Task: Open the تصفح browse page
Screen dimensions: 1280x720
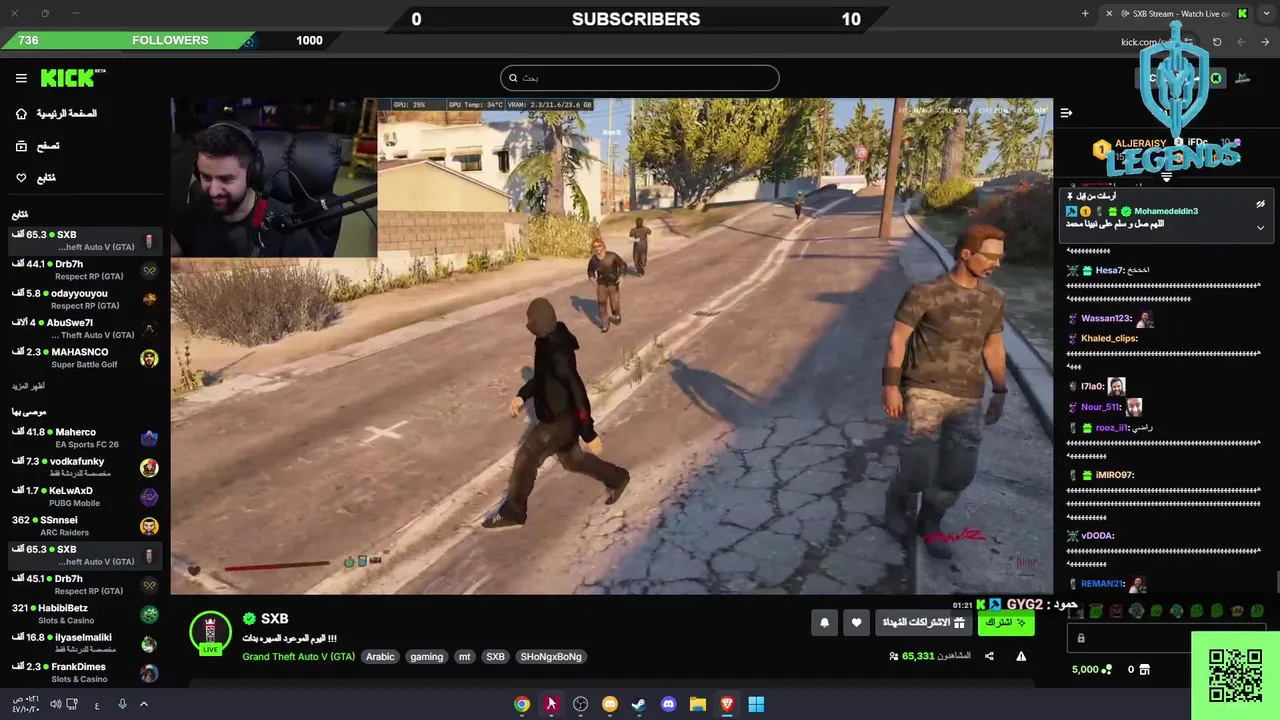Action: (37, 146)
